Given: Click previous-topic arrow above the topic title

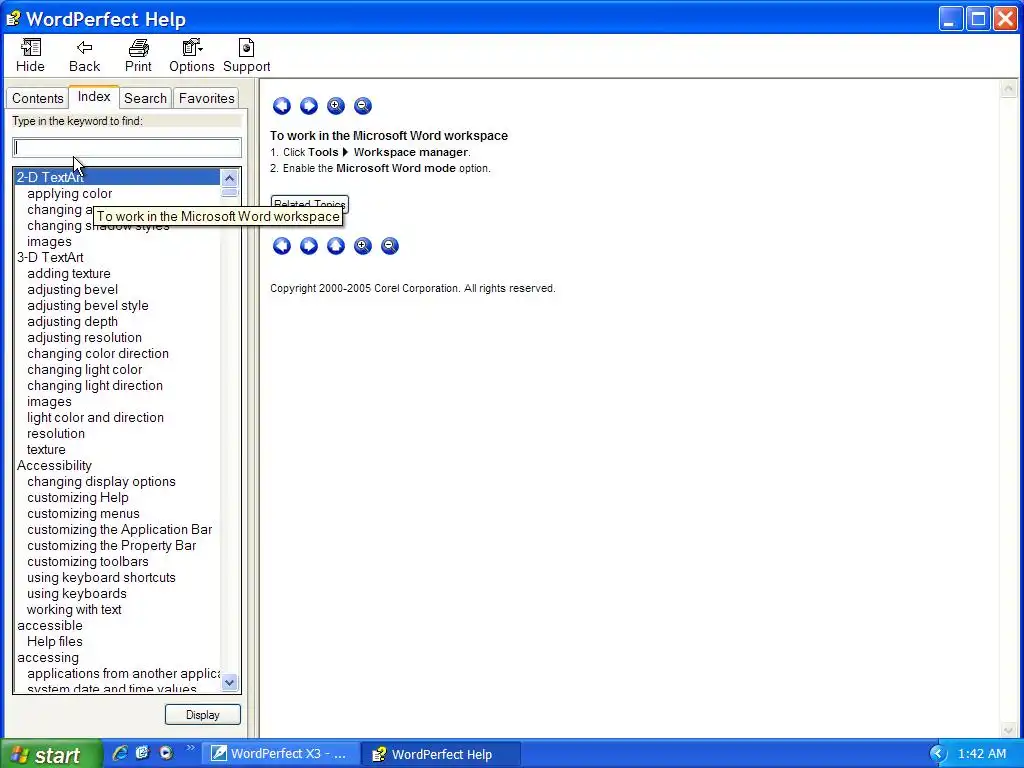Looking at the screenshot, I should (x=281, y=106).
